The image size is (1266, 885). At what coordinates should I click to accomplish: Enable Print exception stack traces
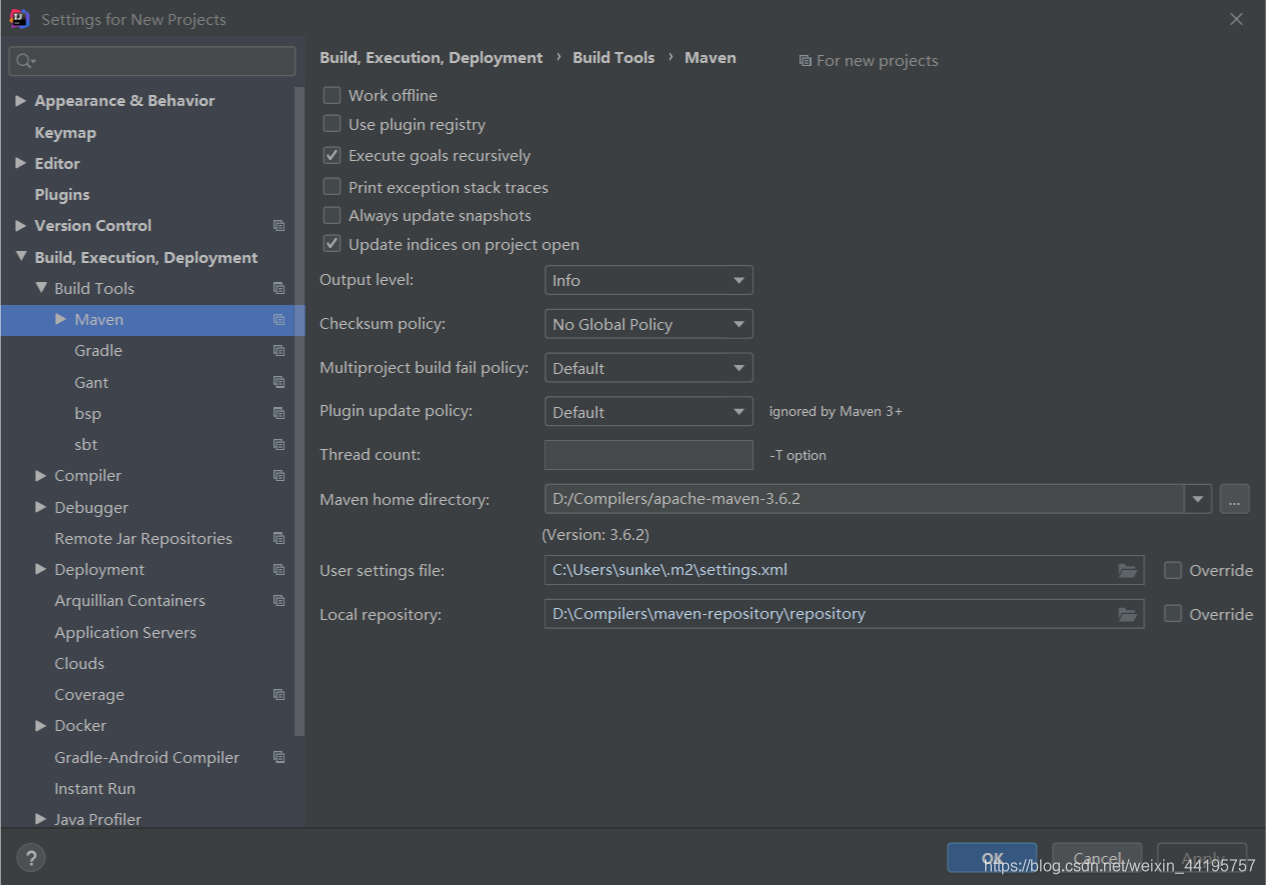click(332, 187)
